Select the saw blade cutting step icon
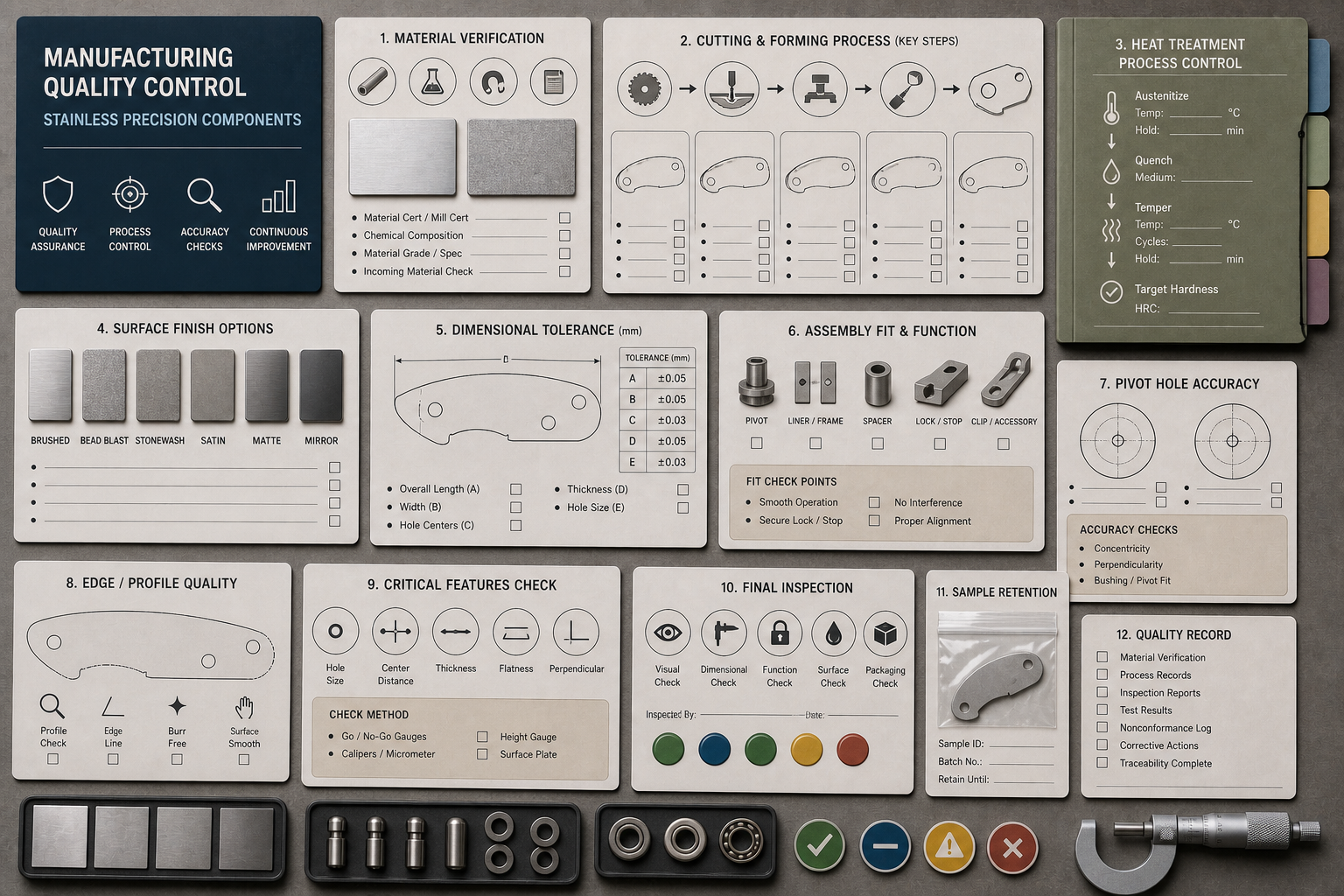This screenshot has height=896, width=1344. [644, 88]
